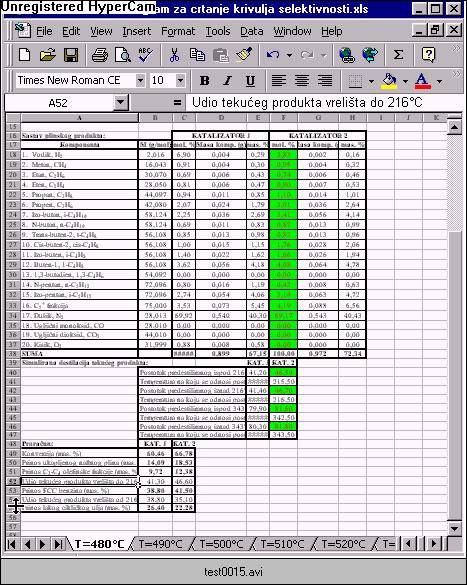Open the Help menu

332,31
